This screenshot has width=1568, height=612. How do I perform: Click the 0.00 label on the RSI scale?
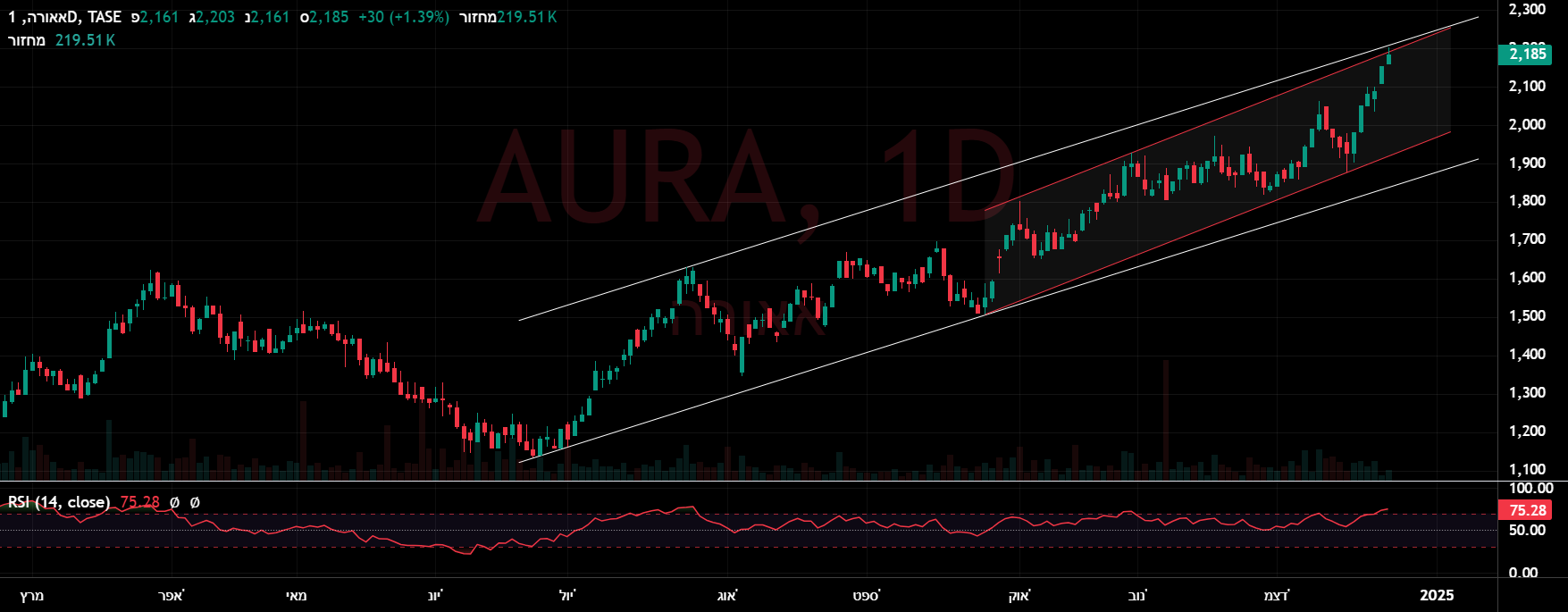click(1523, 573)
